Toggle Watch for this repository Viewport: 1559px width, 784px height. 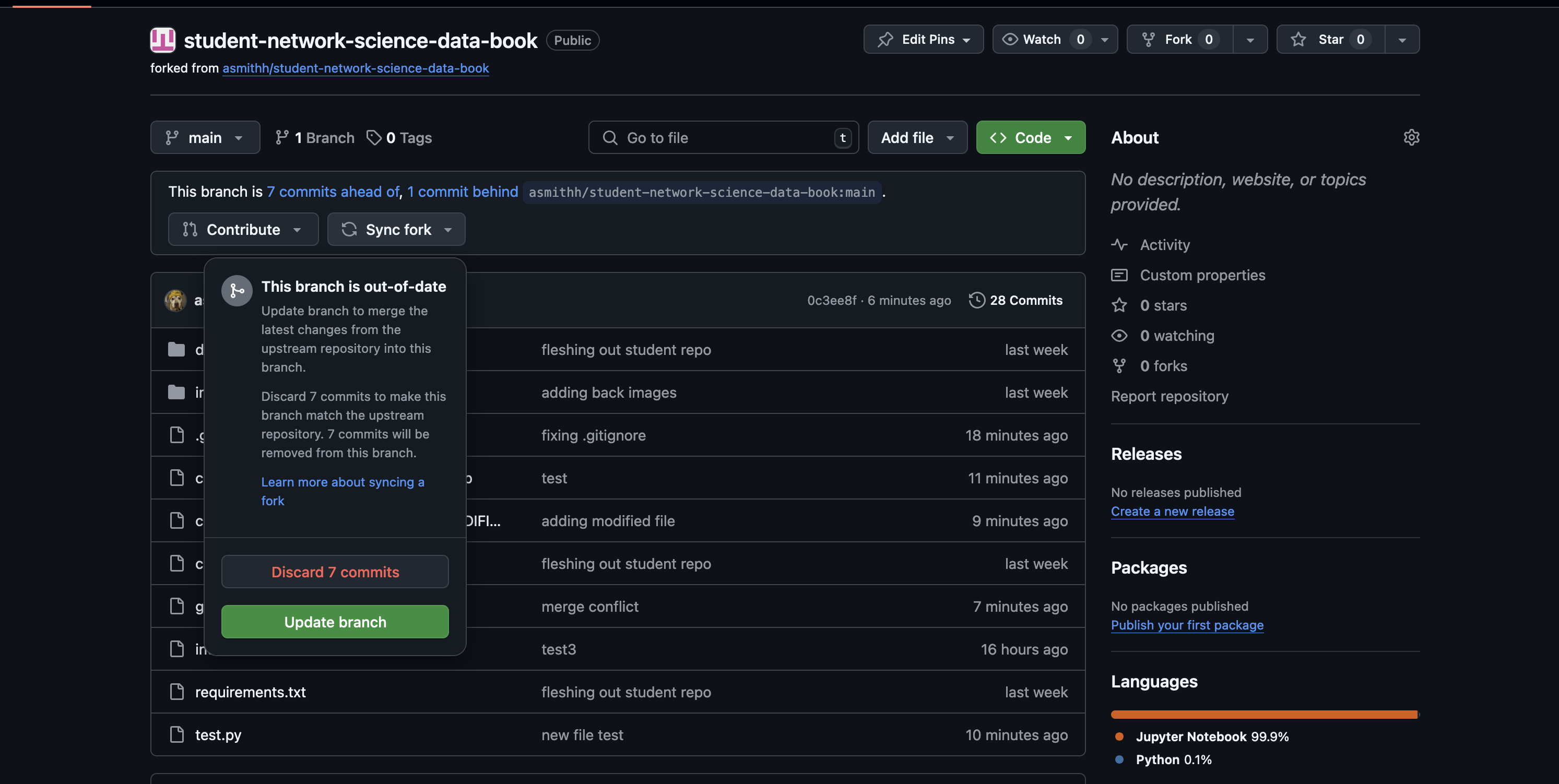coord(1042,39)
